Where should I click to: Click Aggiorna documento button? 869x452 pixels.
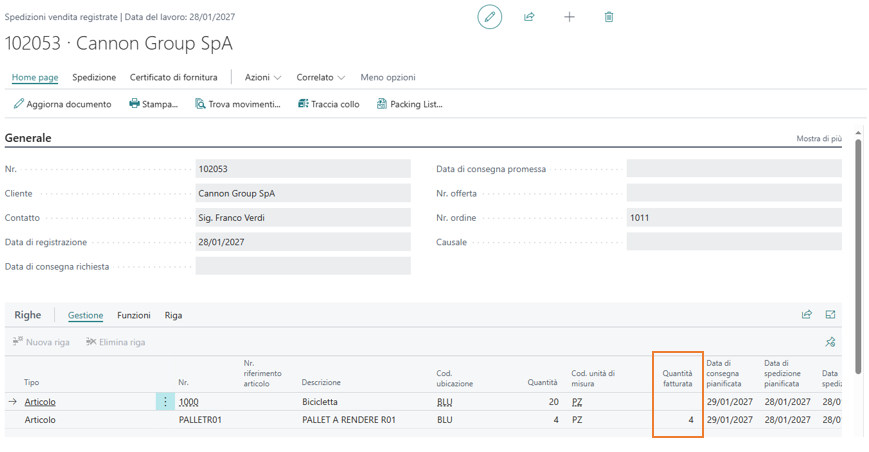tap(63, 104)
